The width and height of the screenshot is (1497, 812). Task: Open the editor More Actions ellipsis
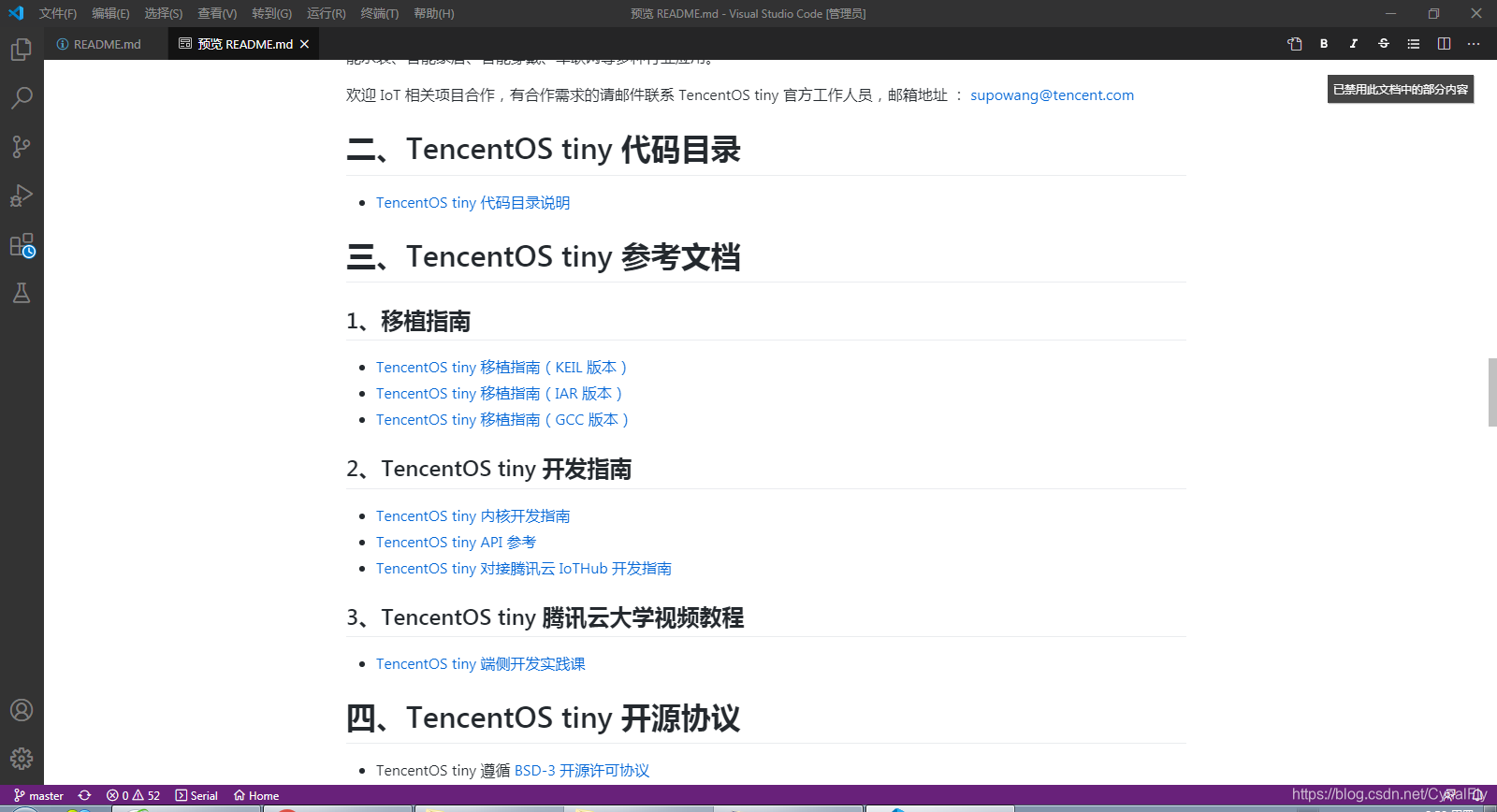click(x=1474, y=44)
